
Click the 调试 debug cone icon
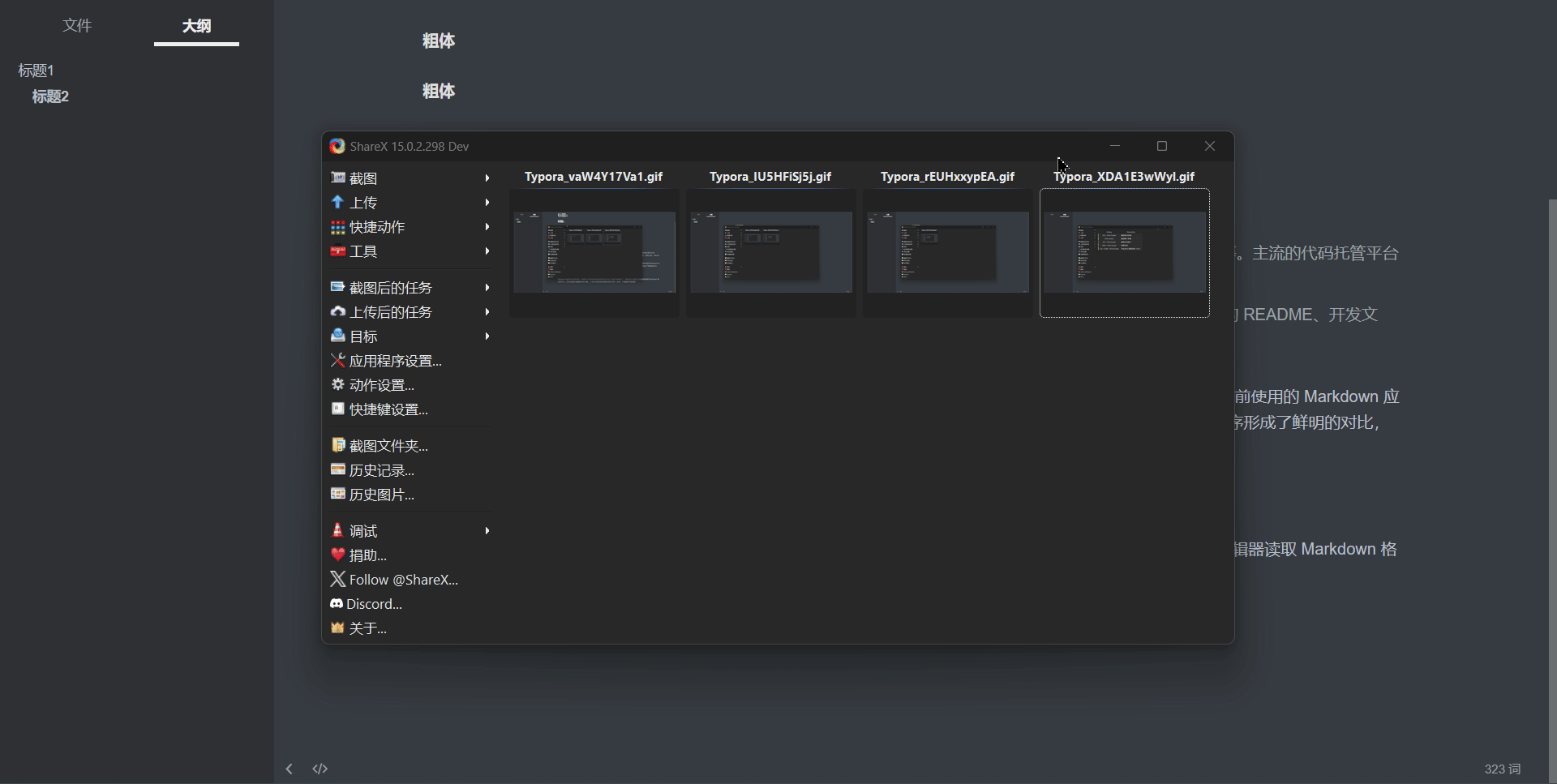click(338, 530)
